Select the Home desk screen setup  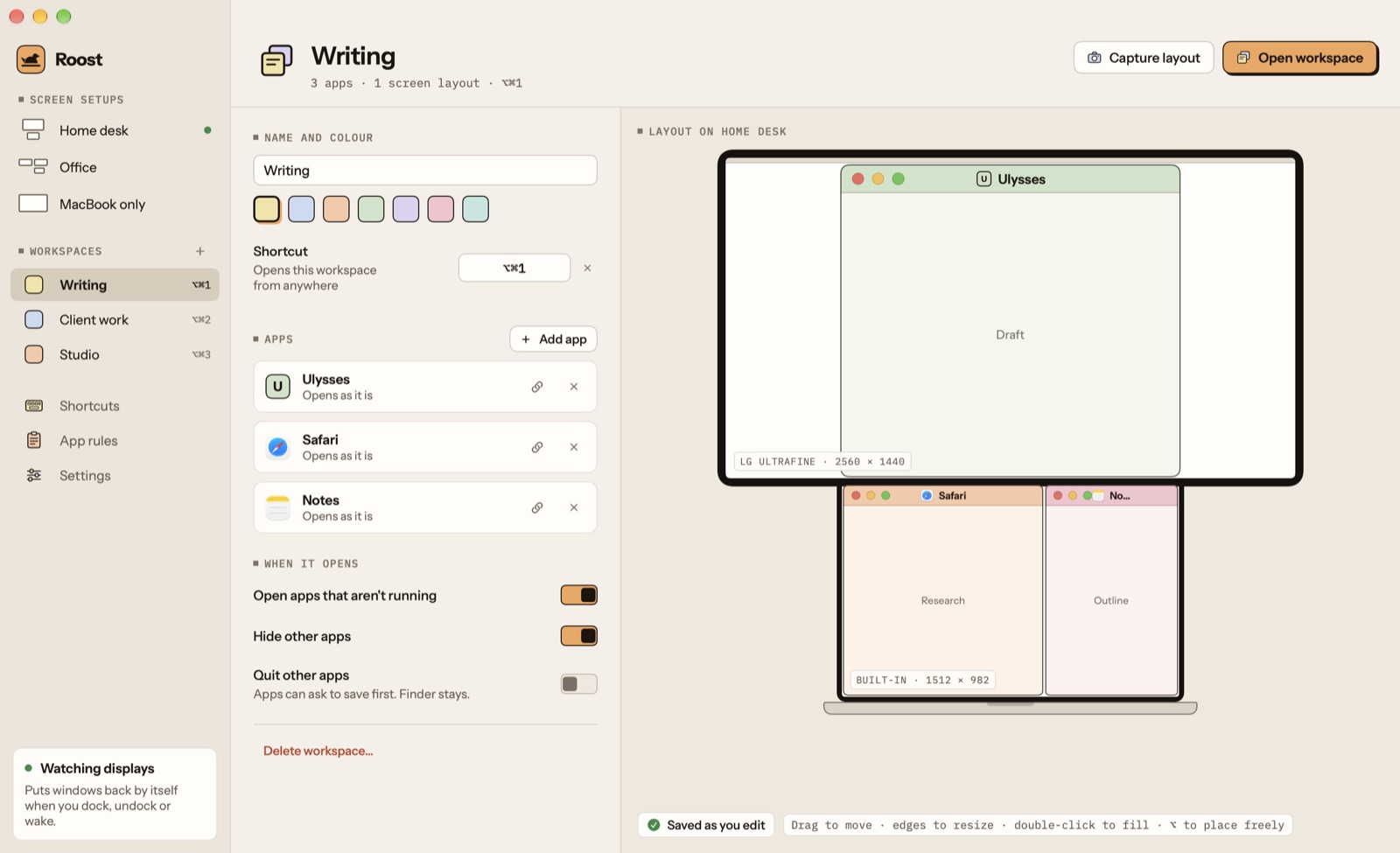(x=115, y=130)
